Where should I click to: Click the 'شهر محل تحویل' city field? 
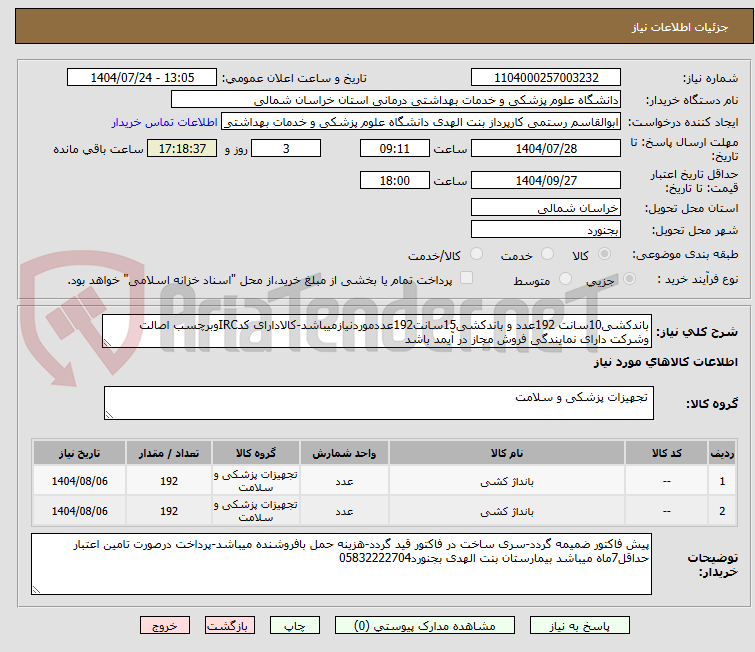[x=546, y=230]
